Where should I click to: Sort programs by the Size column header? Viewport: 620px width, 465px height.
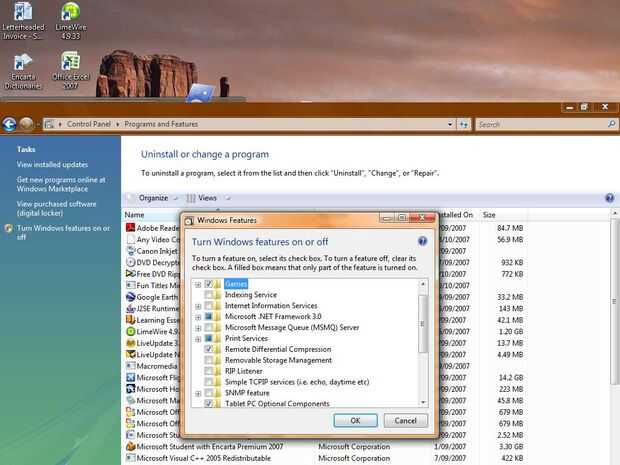[489, 215]
